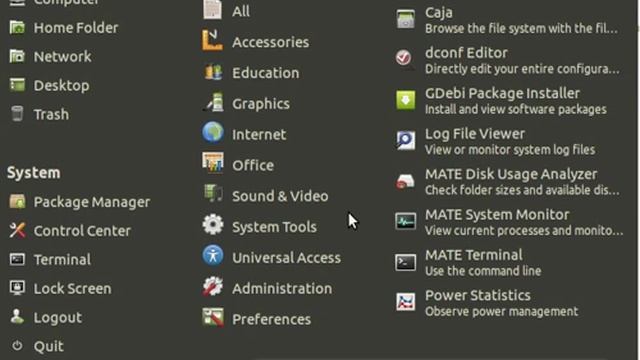Open the Desktop folder icon
Viewport: 640px width, 360px height.
17,85
